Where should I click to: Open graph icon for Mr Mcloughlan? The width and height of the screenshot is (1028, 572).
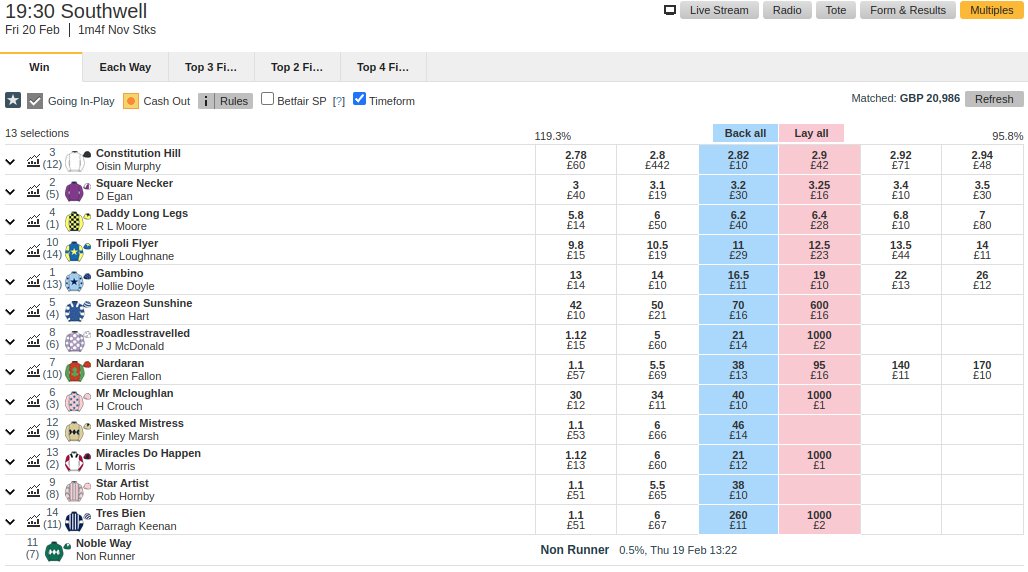click(33, 401)
